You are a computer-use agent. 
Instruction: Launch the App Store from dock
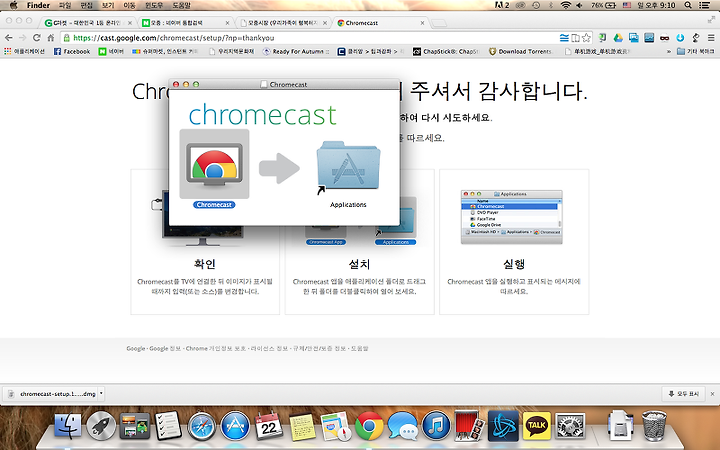click(x=235, y=426)
